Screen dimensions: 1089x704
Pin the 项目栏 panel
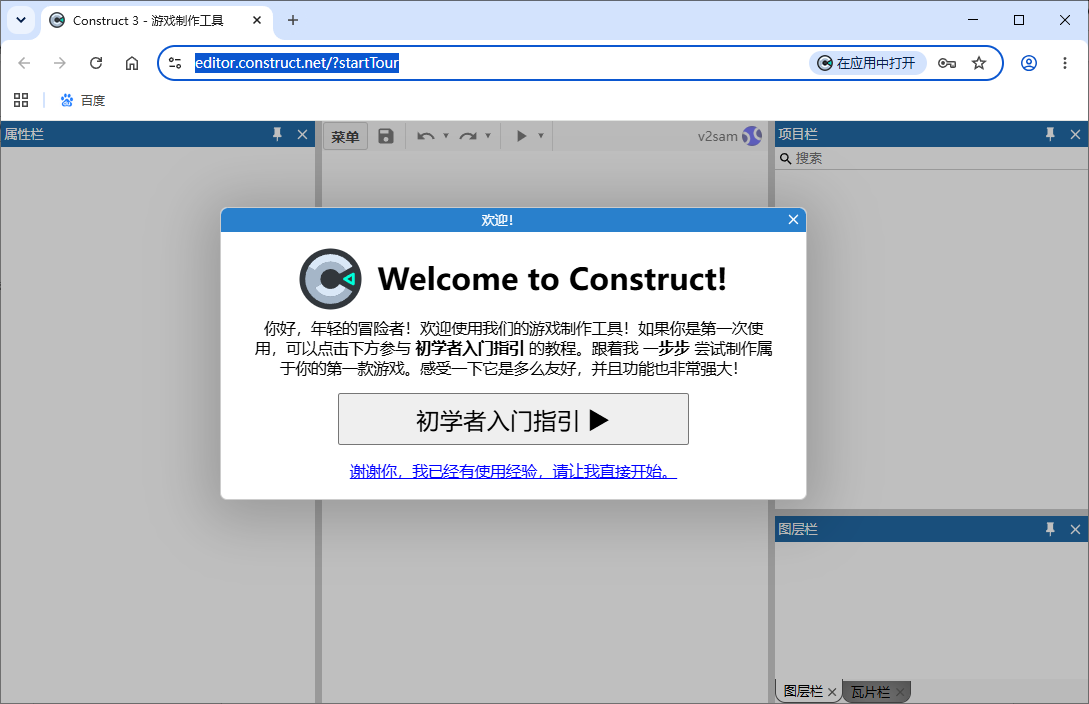[x=1050, y=134]
